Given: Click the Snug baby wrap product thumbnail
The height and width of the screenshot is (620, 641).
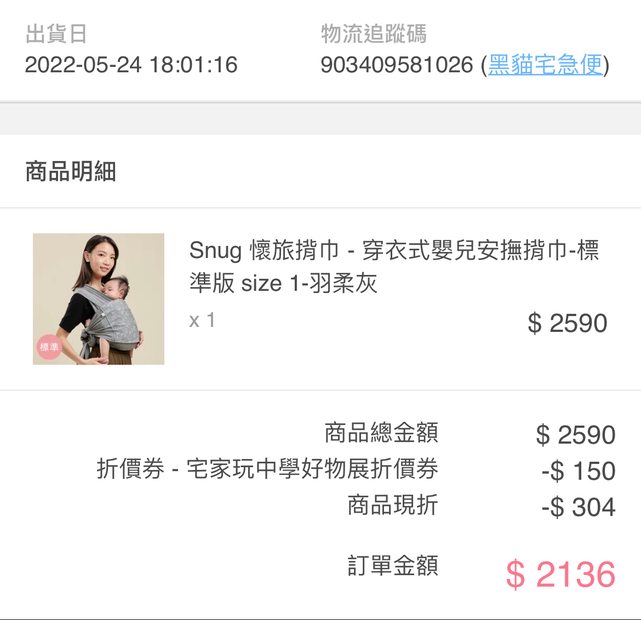Looking at the screenshot, I should pyautogui.click(x=98, y=298).
